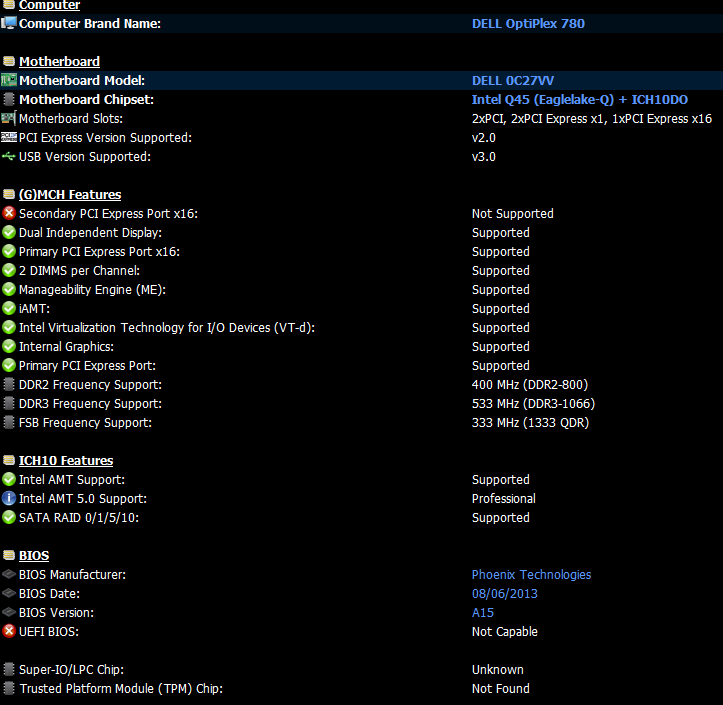Click green check for Primary PCI Express Port x16

pyautogui.click(x=9, y=251)
